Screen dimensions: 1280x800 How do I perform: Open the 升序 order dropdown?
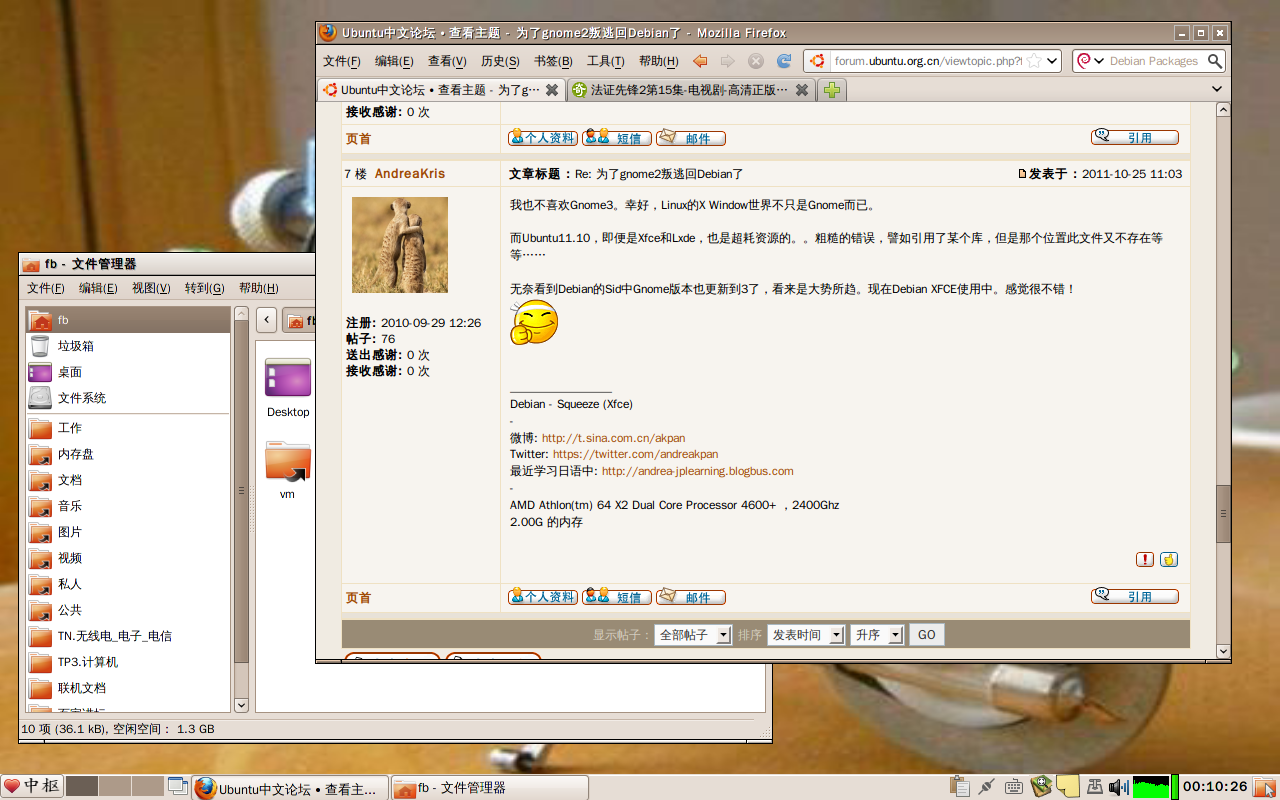[x=877, y=635]
